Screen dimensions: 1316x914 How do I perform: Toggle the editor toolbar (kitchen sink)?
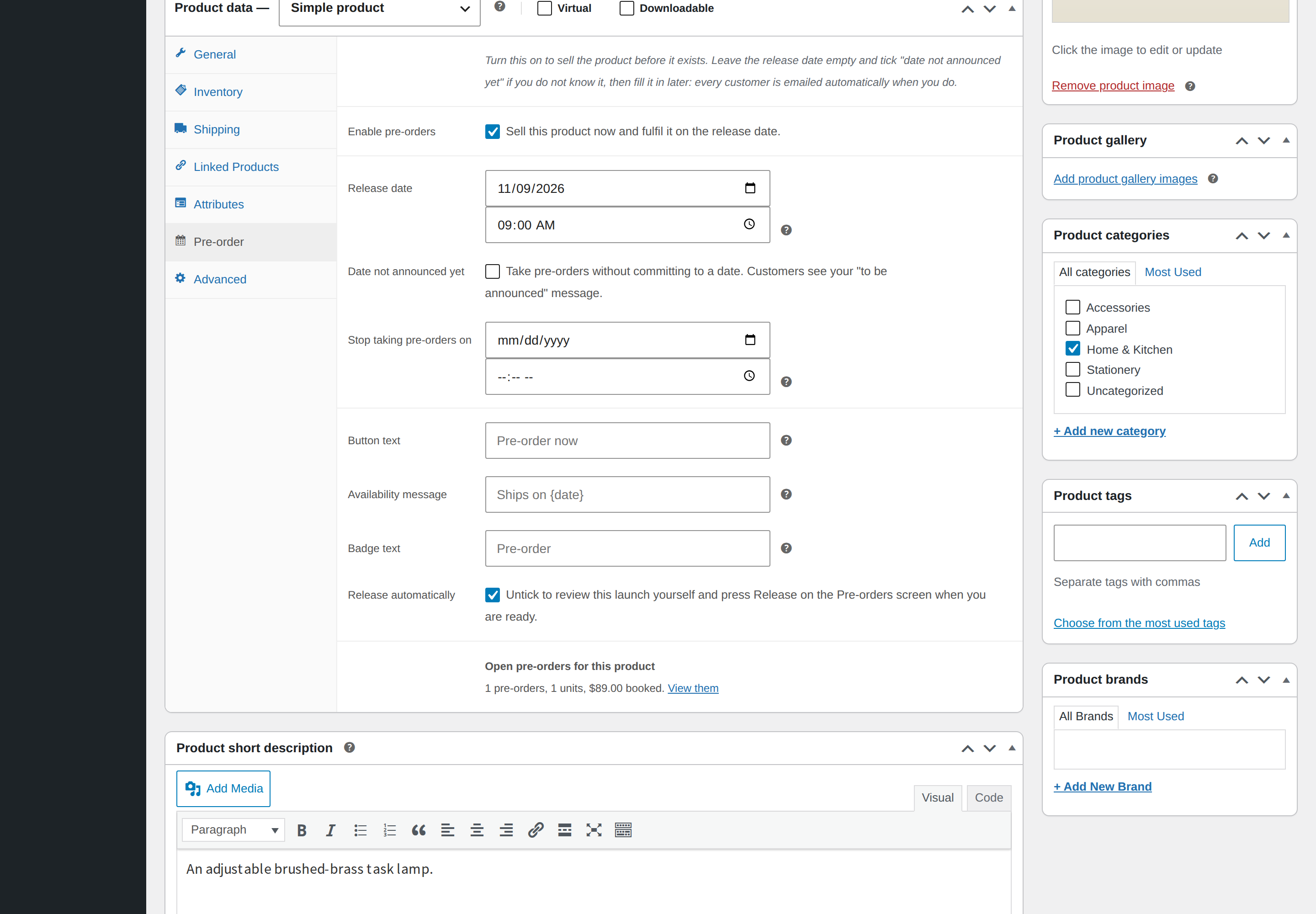[x=623, y=830]
